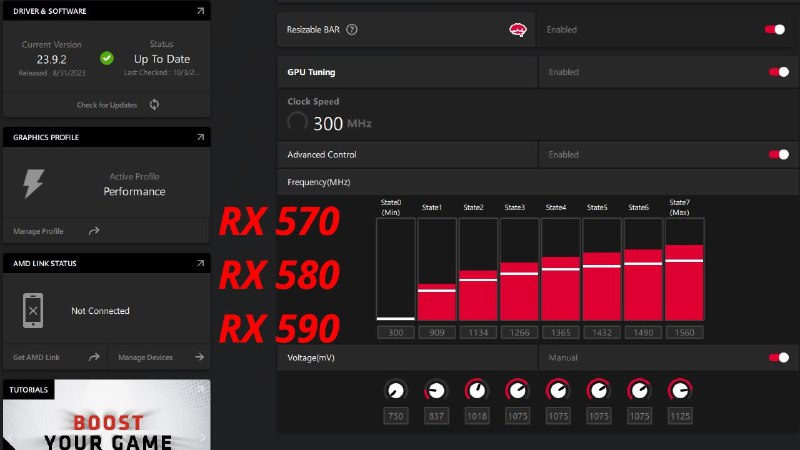Click the Get AMD Link arrow icon
This screenshot has width=800, height=450.
94,357
